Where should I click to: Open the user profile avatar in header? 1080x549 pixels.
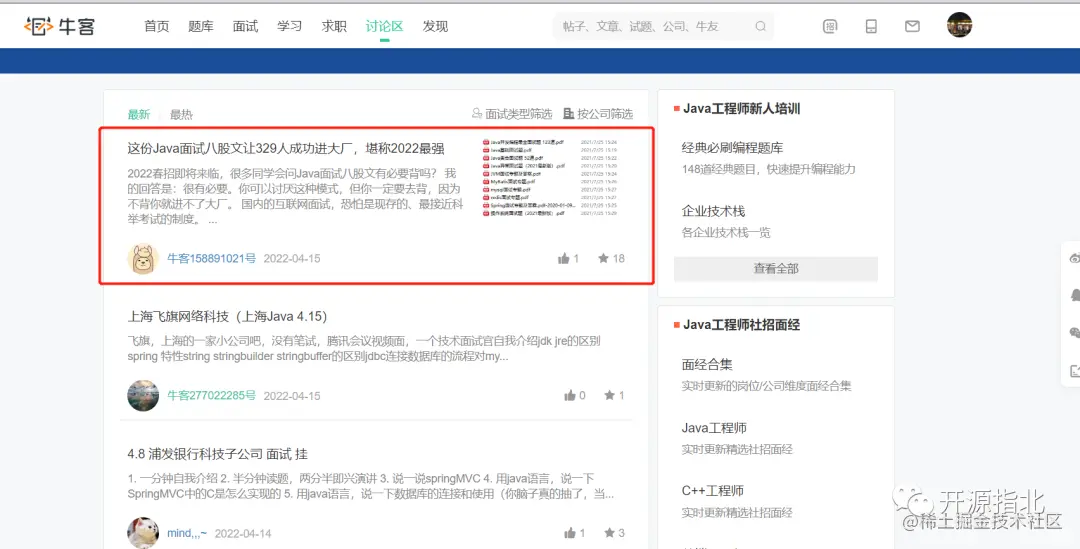pos(959,25)
